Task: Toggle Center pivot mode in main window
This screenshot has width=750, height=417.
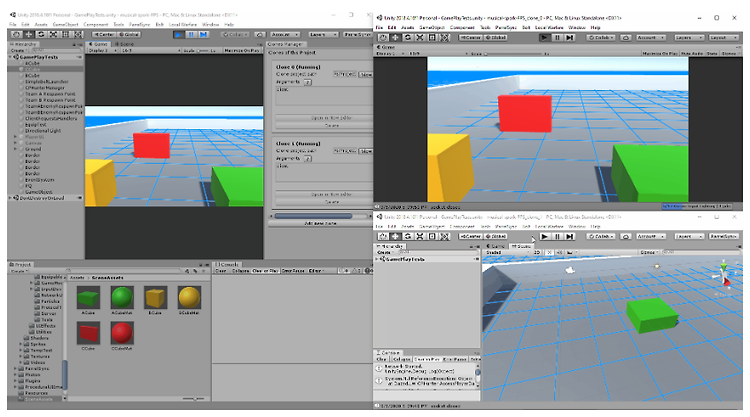Action: [104, 34]
